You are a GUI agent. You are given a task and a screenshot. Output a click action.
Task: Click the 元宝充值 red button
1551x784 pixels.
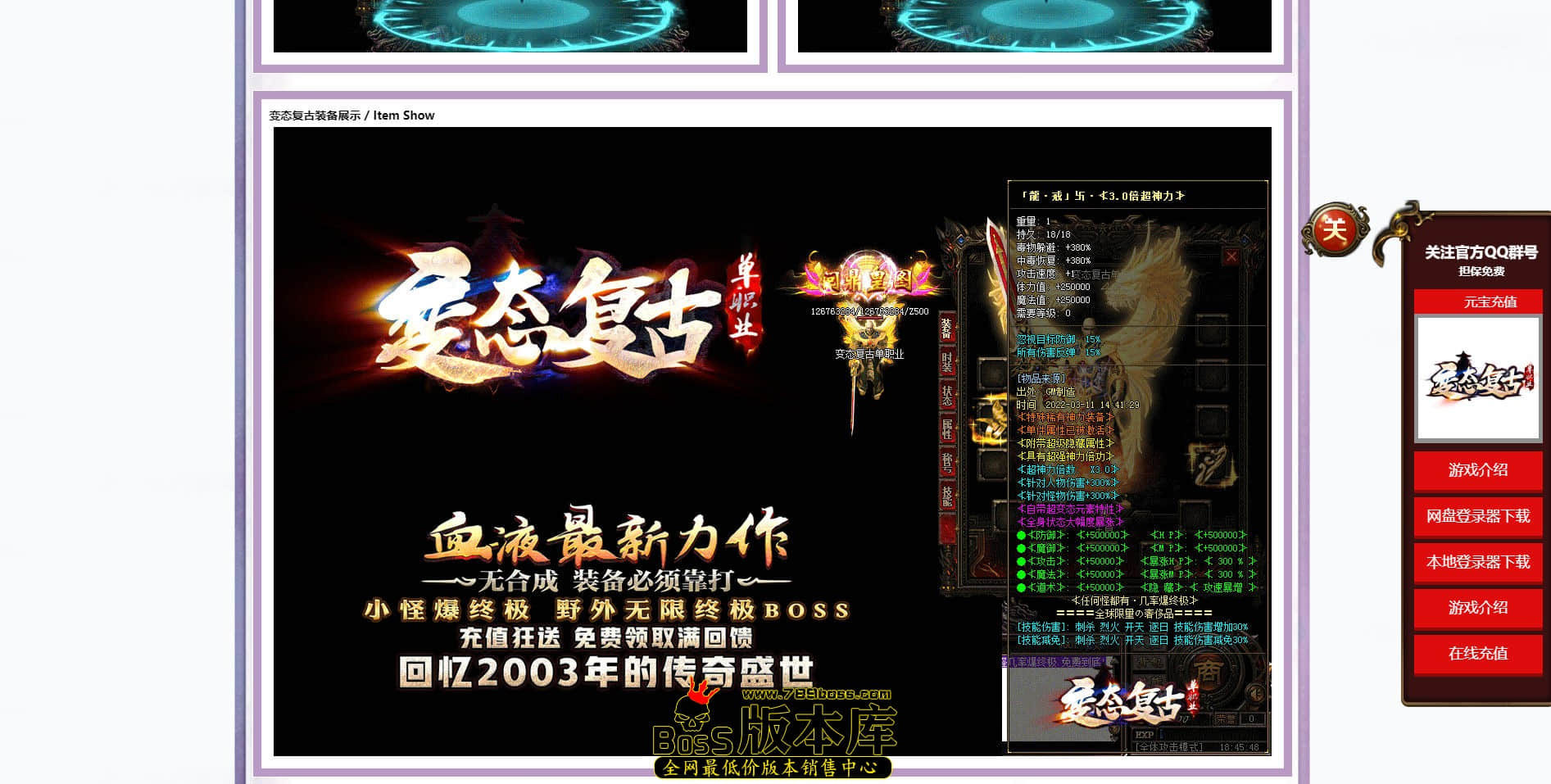pos(1478,301)
